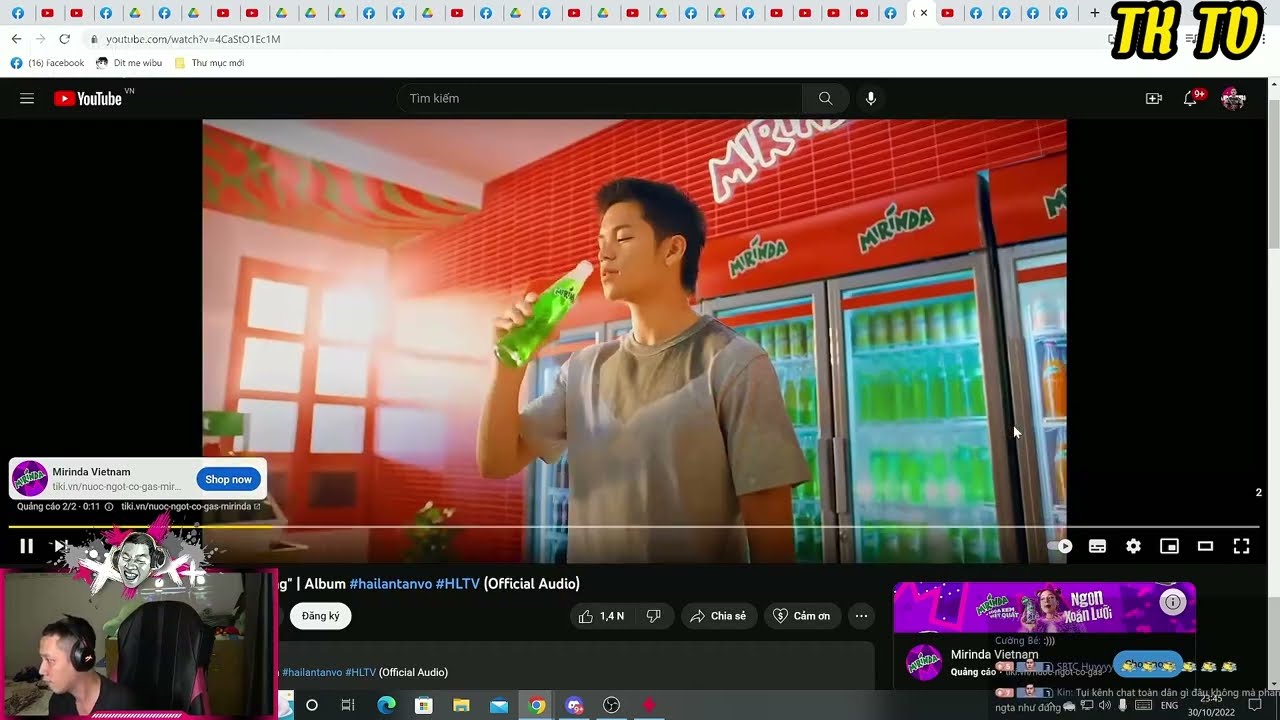The width and height of the screenshot is (1280, 720).
Task: Toggle autoplay switch in player
Action: pyautogui.click(x=1061, y=546)
